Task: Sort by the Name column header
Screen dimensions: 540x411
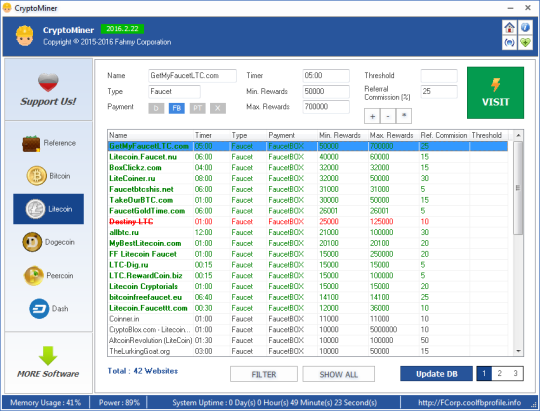Action: click(x=150, y=135)
